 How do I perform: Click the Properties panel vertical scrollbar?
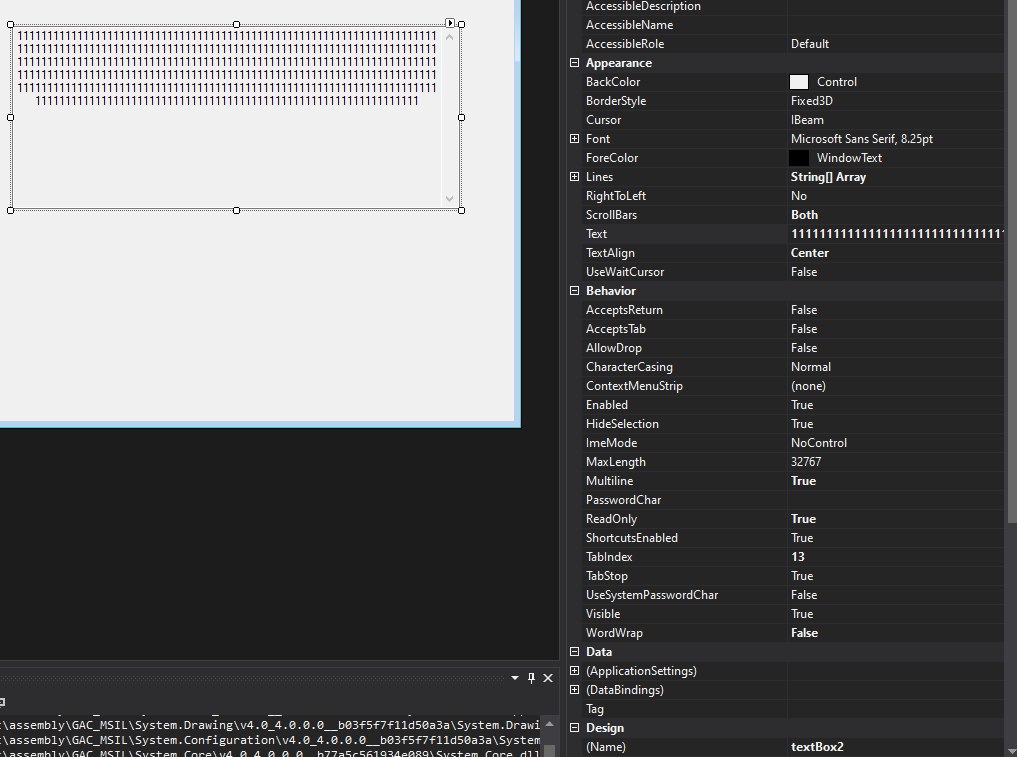click(x=1011, y=259)
